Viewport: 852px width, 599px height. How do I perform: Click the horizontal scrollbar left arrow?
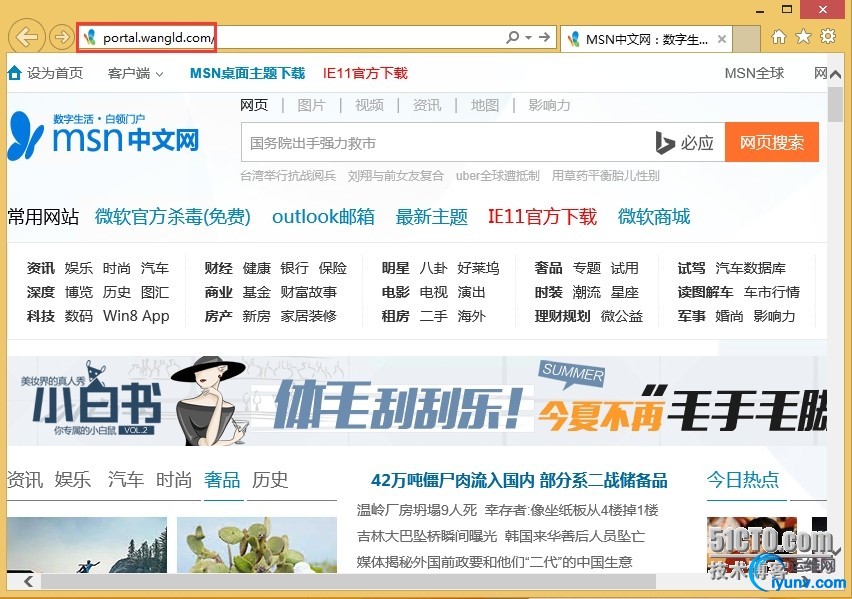(28, 582)
